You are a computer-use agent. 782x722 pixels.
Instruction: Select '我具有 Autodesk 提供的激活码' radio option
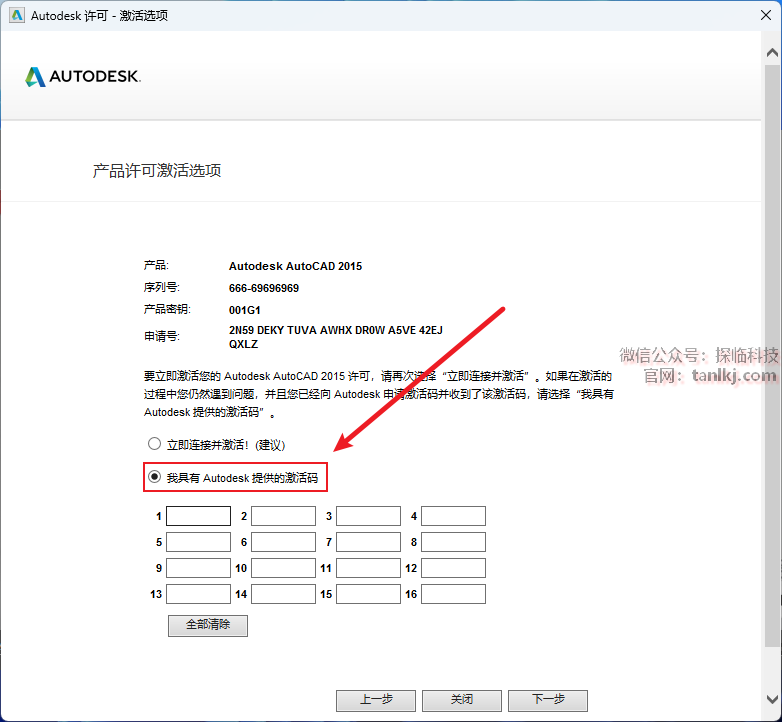pyautogui.click(x=154, y=477)
